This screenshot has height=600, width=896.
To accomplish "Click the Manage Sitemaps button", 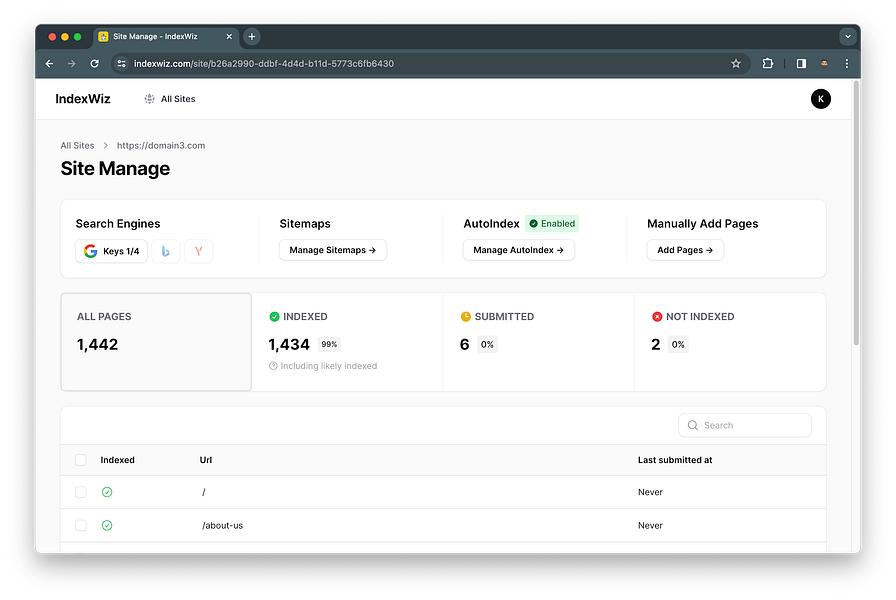I will pos(332,250).
